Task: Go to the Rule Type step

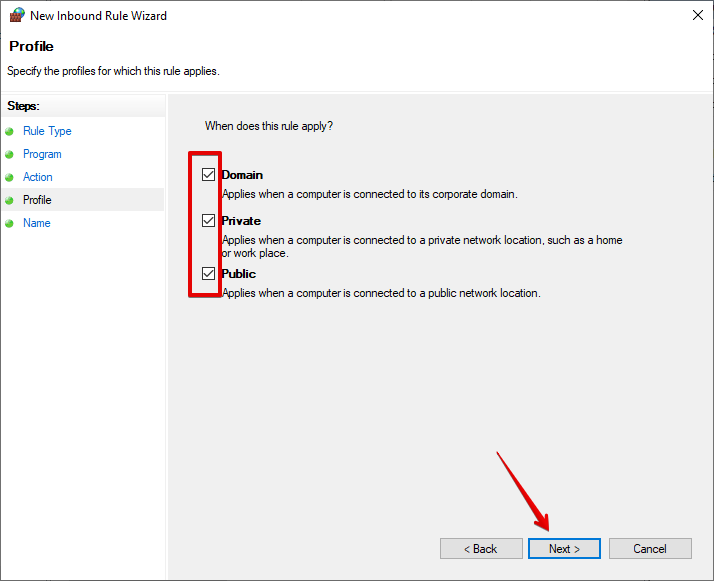Action: (x=47, y=131)
